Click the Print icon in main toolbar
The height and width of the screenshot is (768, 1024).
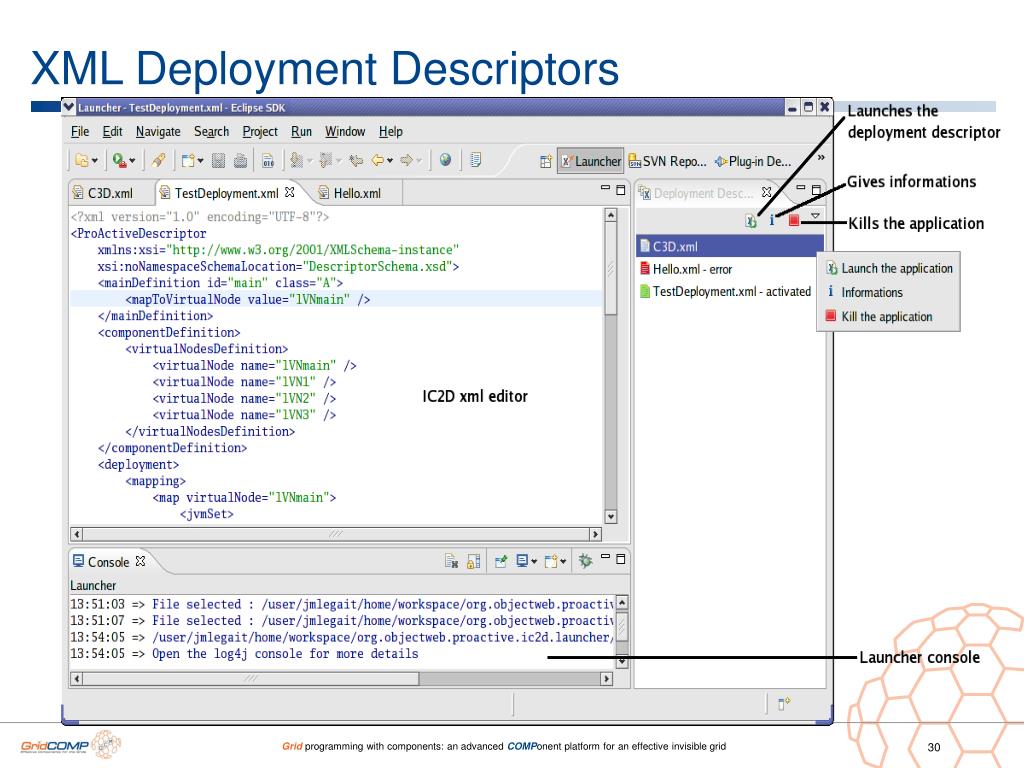(x=241, y=160)
